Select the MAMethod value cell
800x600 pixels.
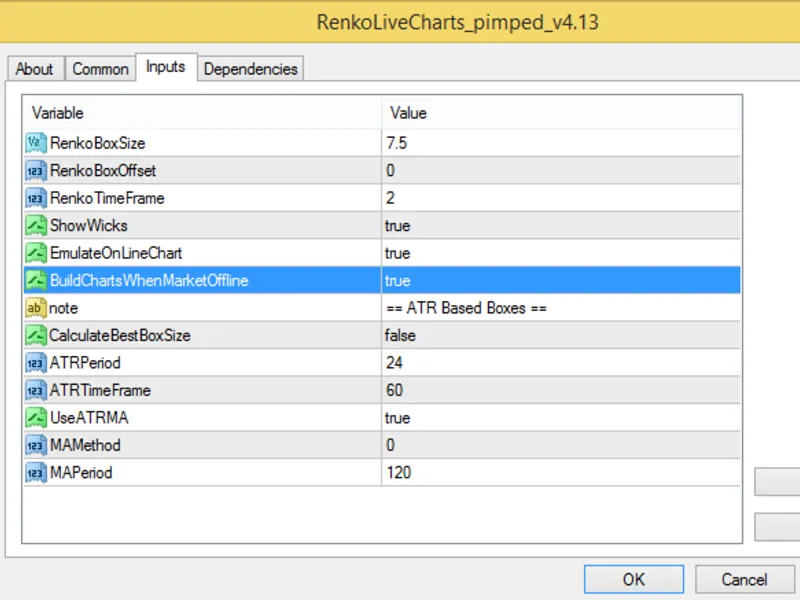tap(561, 445)
